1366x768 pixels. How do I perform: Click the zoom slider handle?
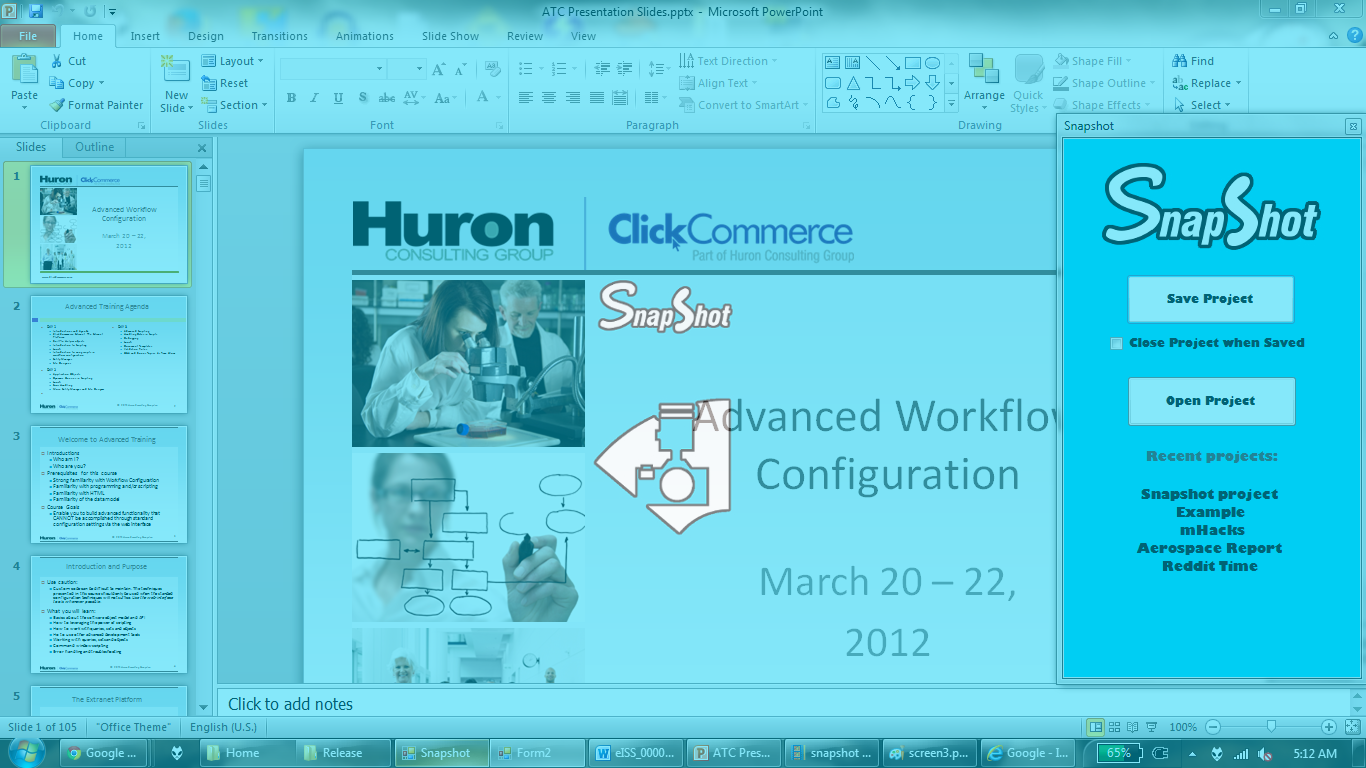pos(1271,727)
